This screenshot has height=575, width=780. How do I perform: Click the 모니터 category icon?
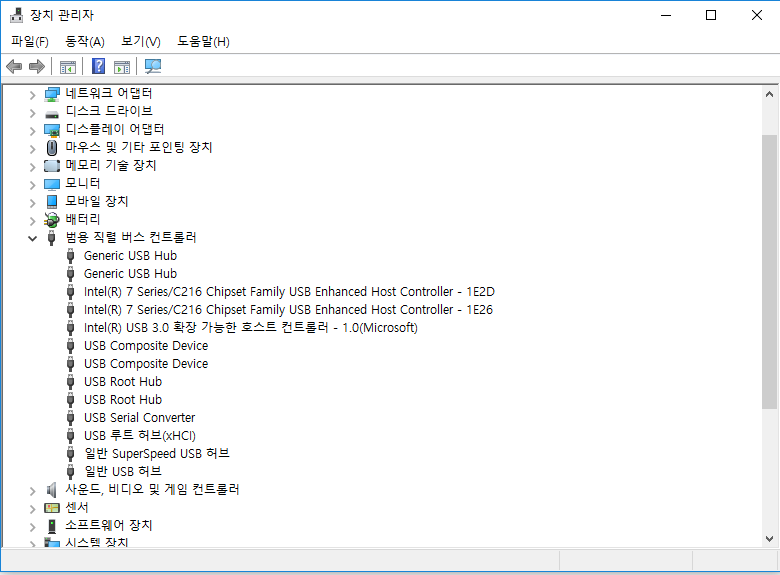[x=52, y=184]
